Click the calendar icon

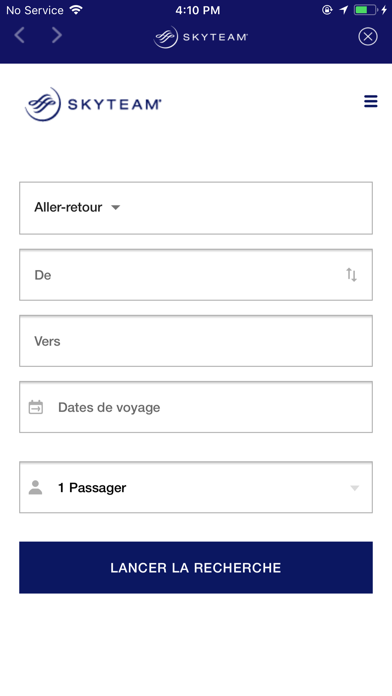36,407
